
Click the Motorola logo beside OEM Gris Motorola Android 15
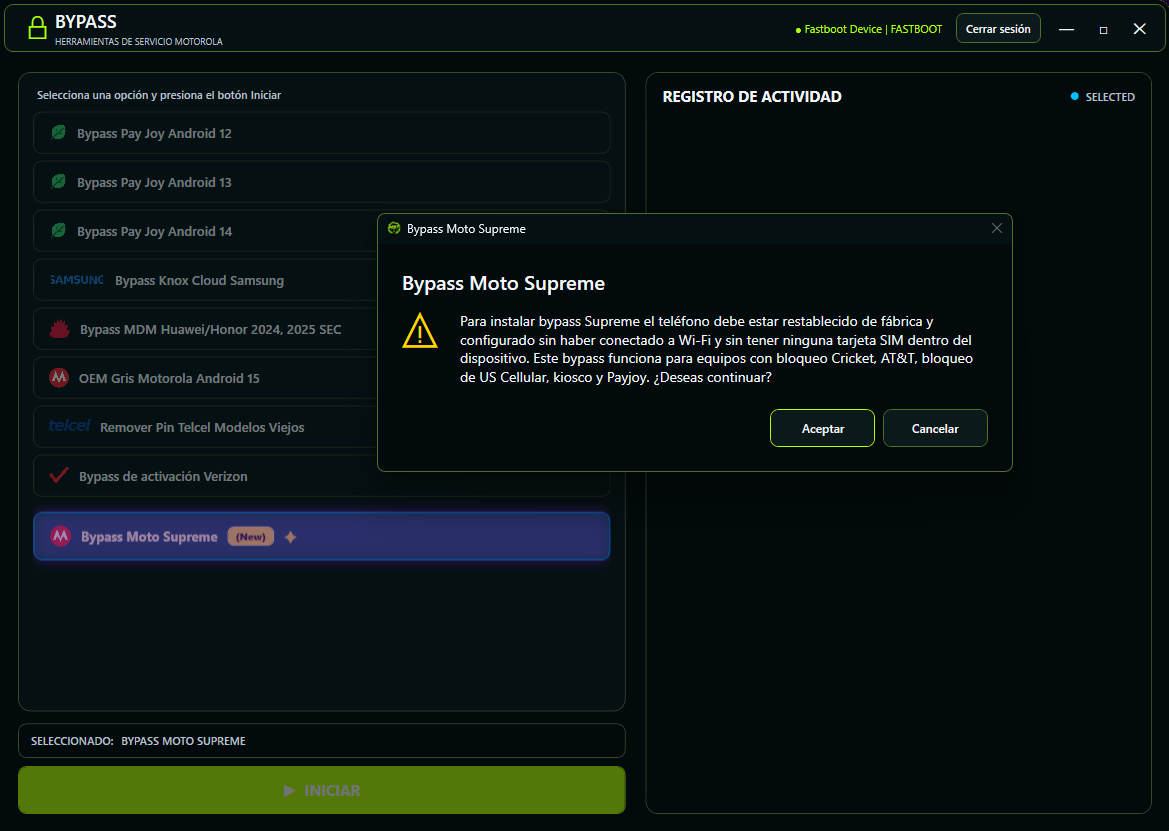59,378
